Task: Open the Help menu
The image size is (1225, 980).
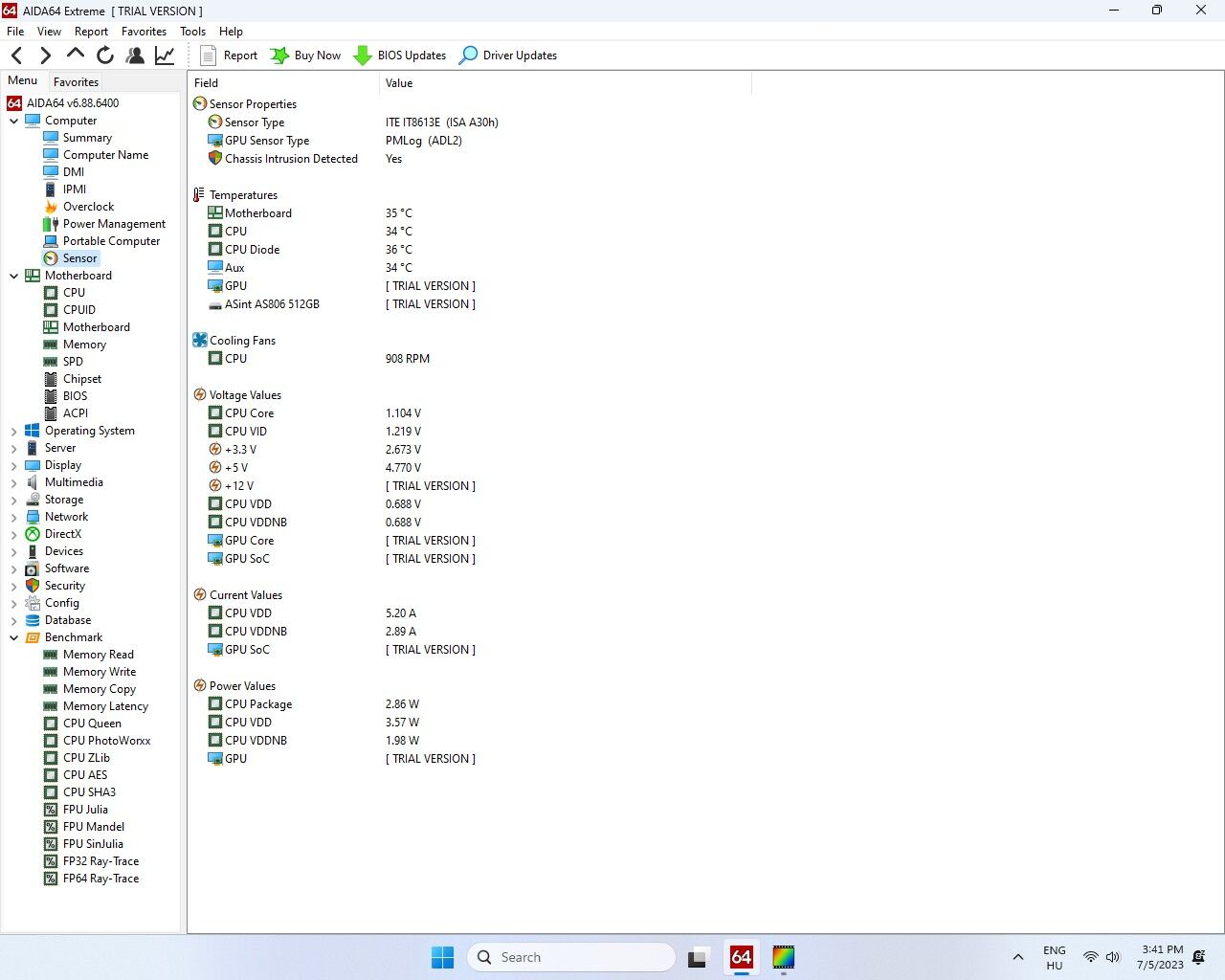Action: point(231,32)
